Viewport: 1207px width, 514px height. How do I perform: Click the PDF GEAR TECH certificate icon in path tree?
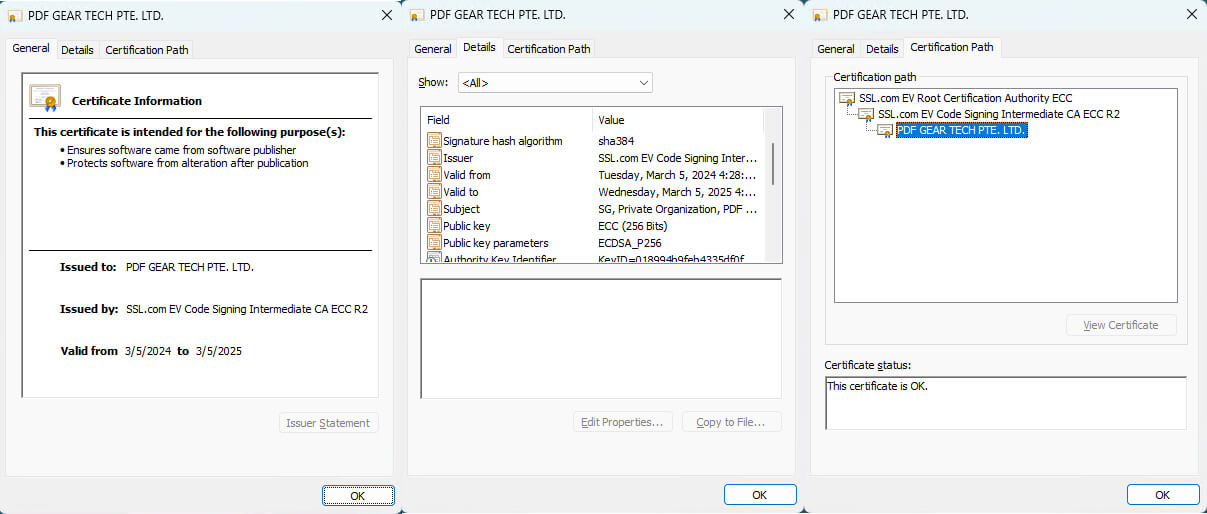coord(885,130)
